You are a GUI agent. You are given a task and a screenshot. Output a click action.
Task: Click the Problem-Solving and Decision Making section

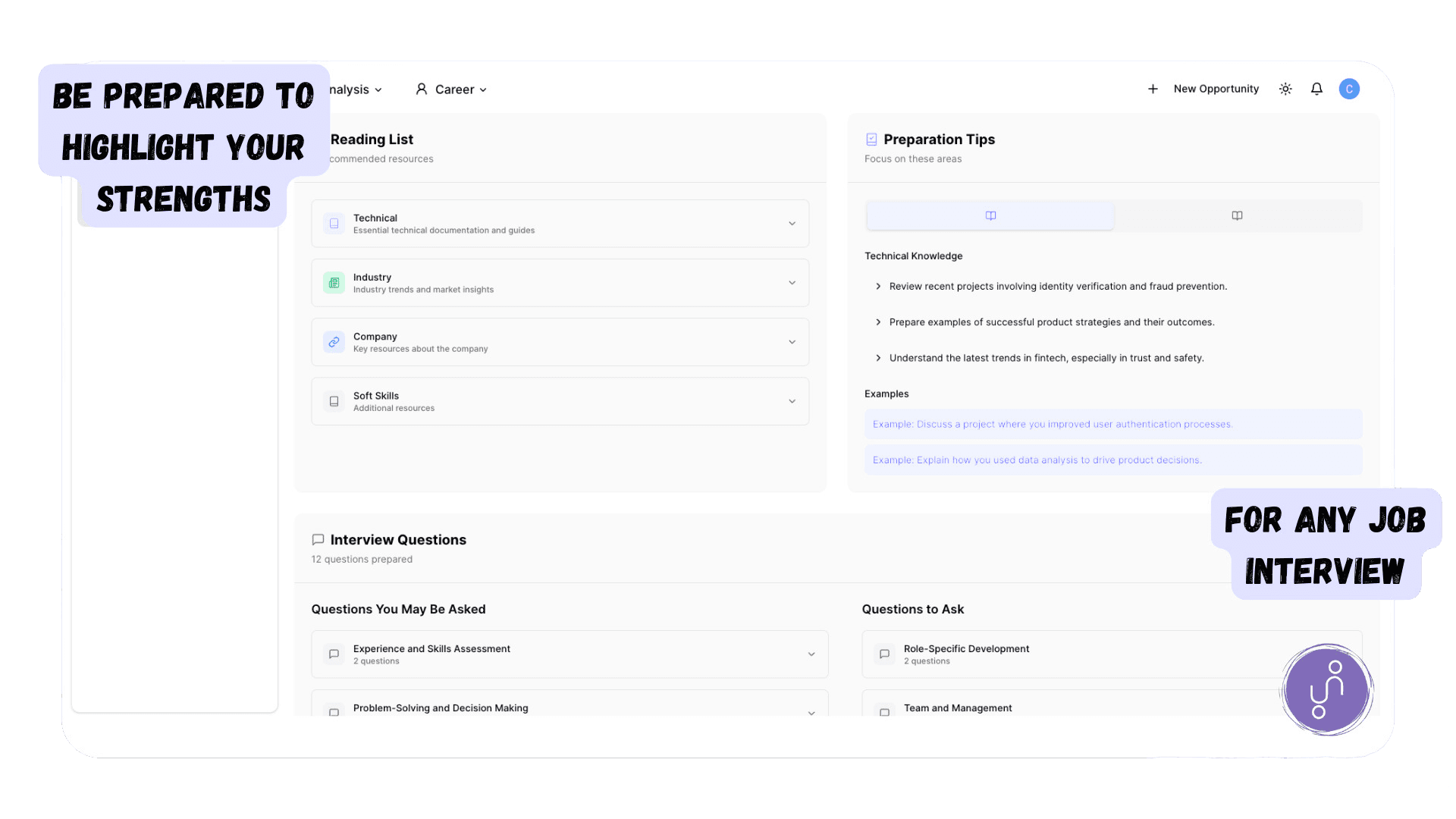pyautogui.click(x=569, y=707)
